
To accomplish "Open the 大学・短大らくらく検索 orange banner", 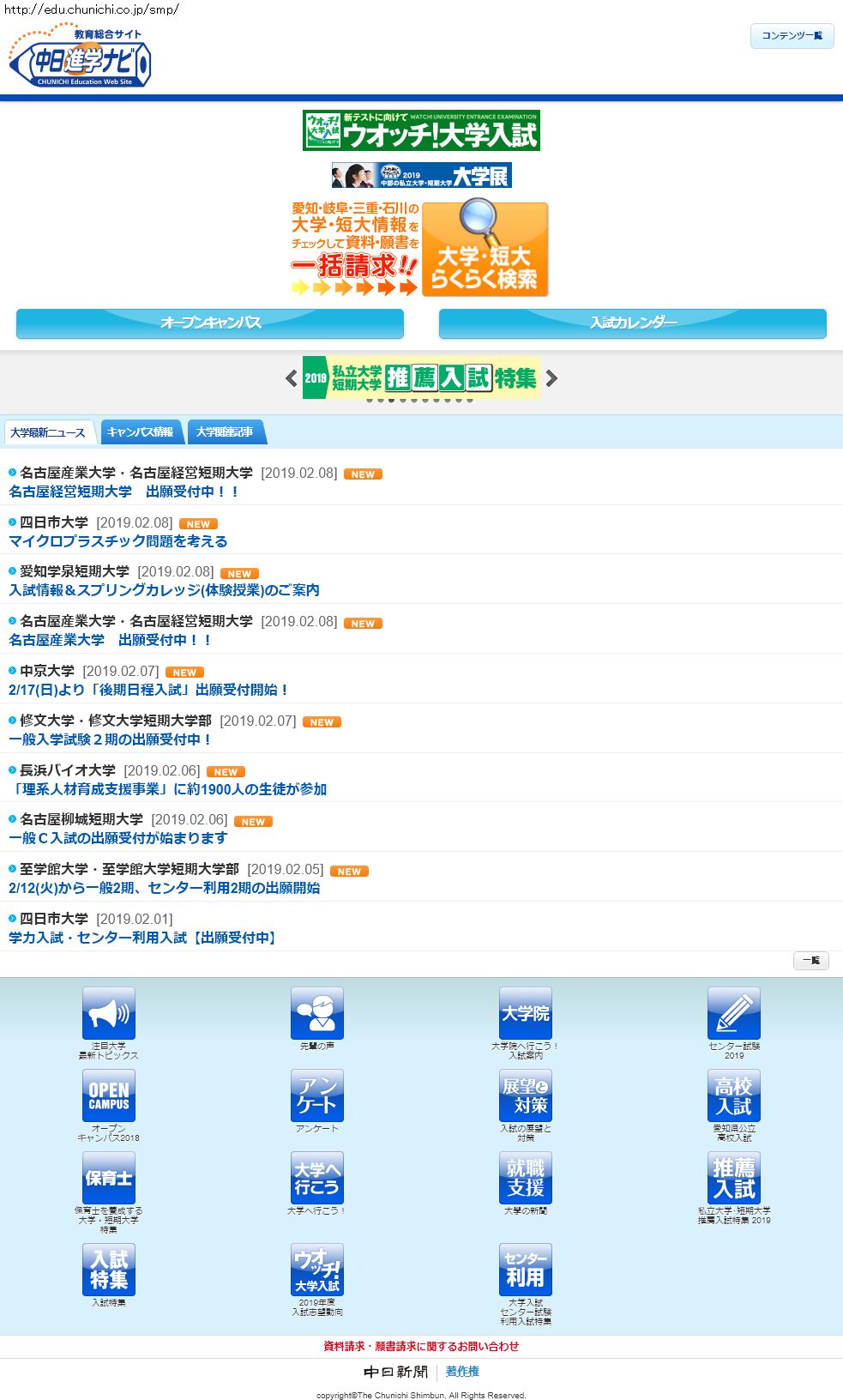I will tap(485, 250).
